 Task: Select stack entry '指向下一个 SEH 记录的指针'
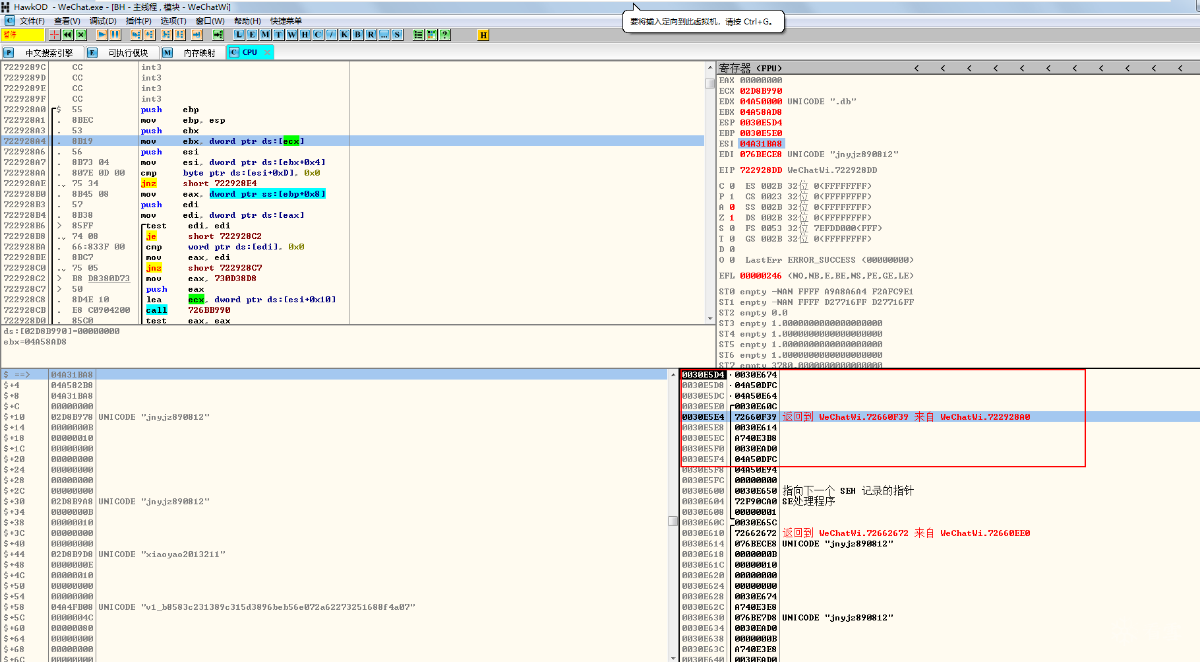(x=848, y=491)
